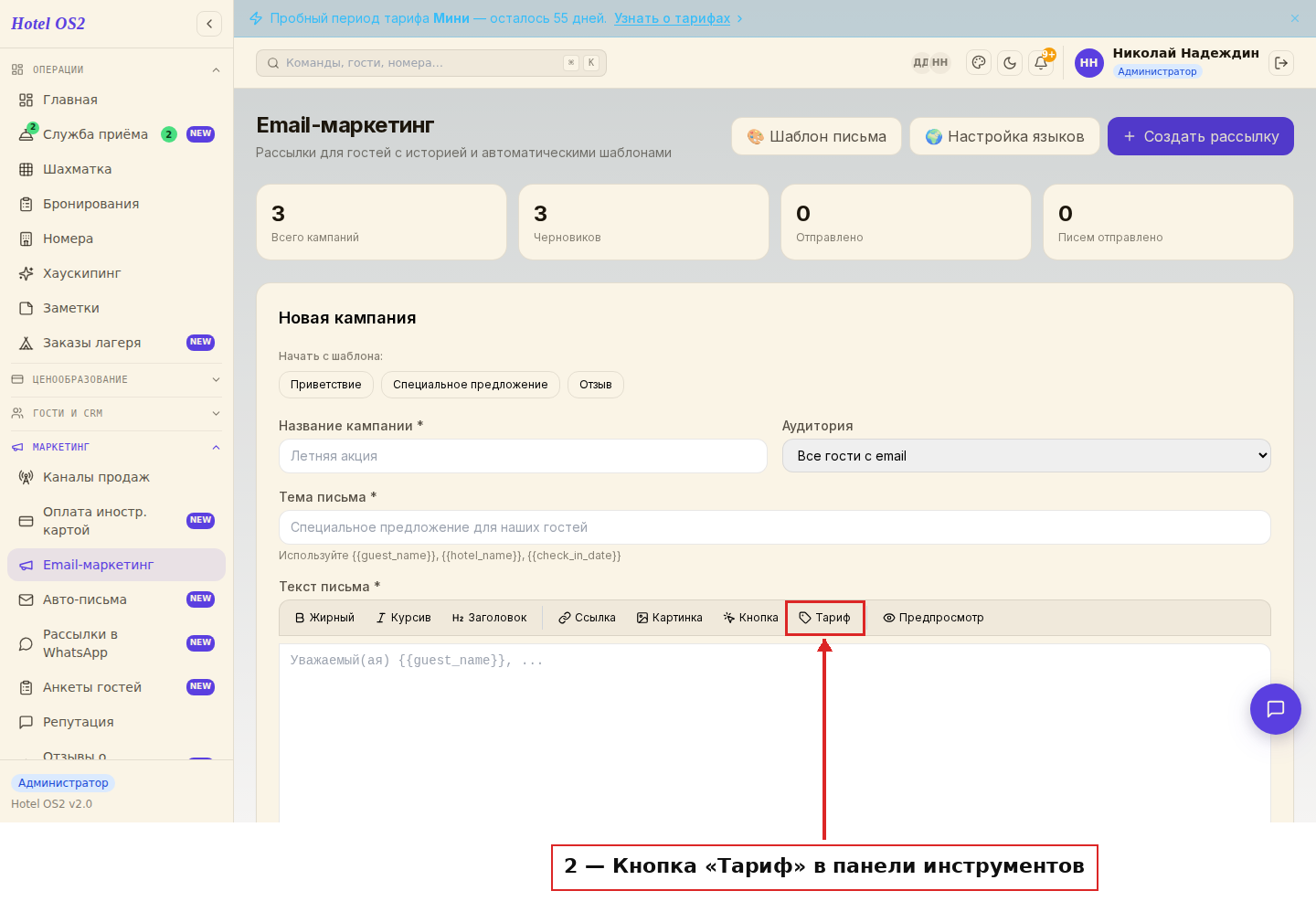Toggle Предпросмотр eye preview
The width and height of the screenshot is (1316, 912).
933,618
